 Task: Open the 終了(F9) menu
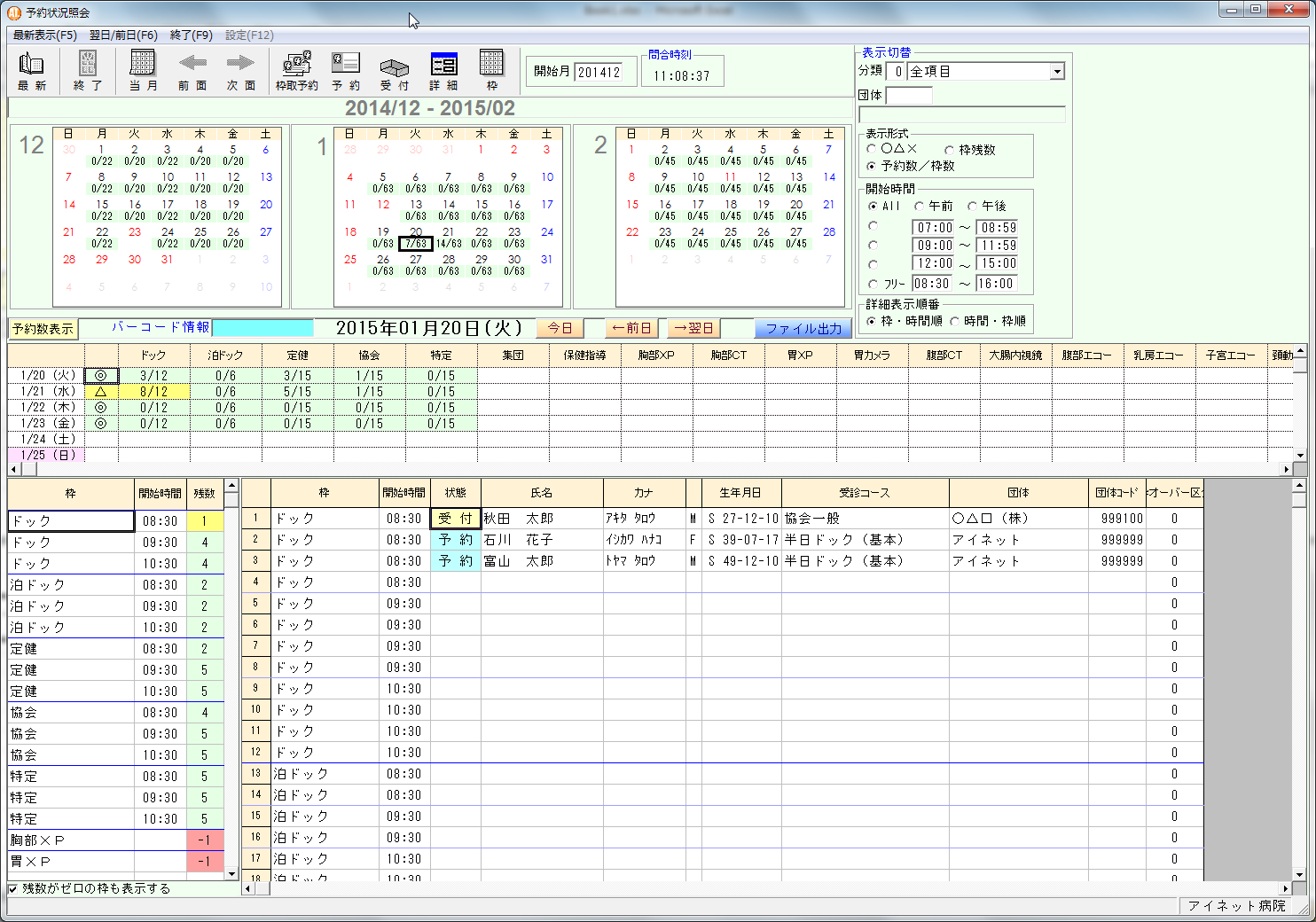192,35
